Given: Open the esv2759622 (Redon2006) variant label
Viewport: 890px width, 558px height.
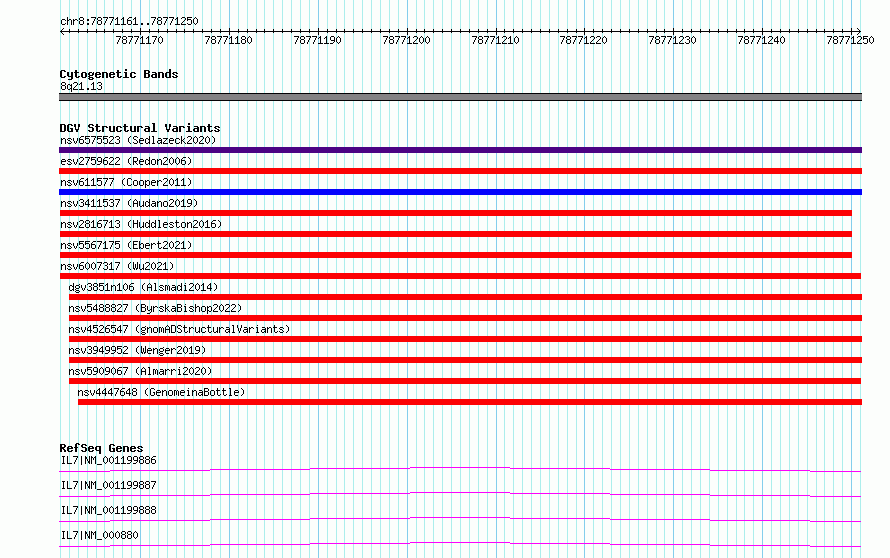Looking at the screenshot, I should click(126, 161).
